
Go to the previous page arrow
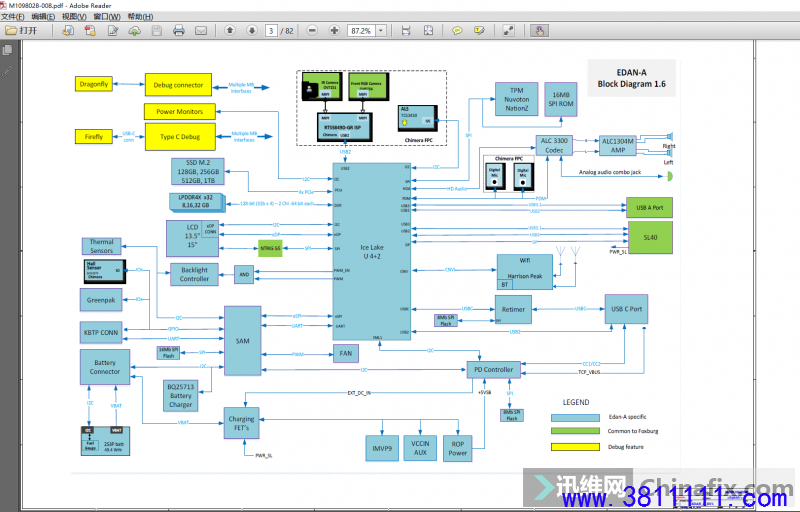(x=230, y=31)
